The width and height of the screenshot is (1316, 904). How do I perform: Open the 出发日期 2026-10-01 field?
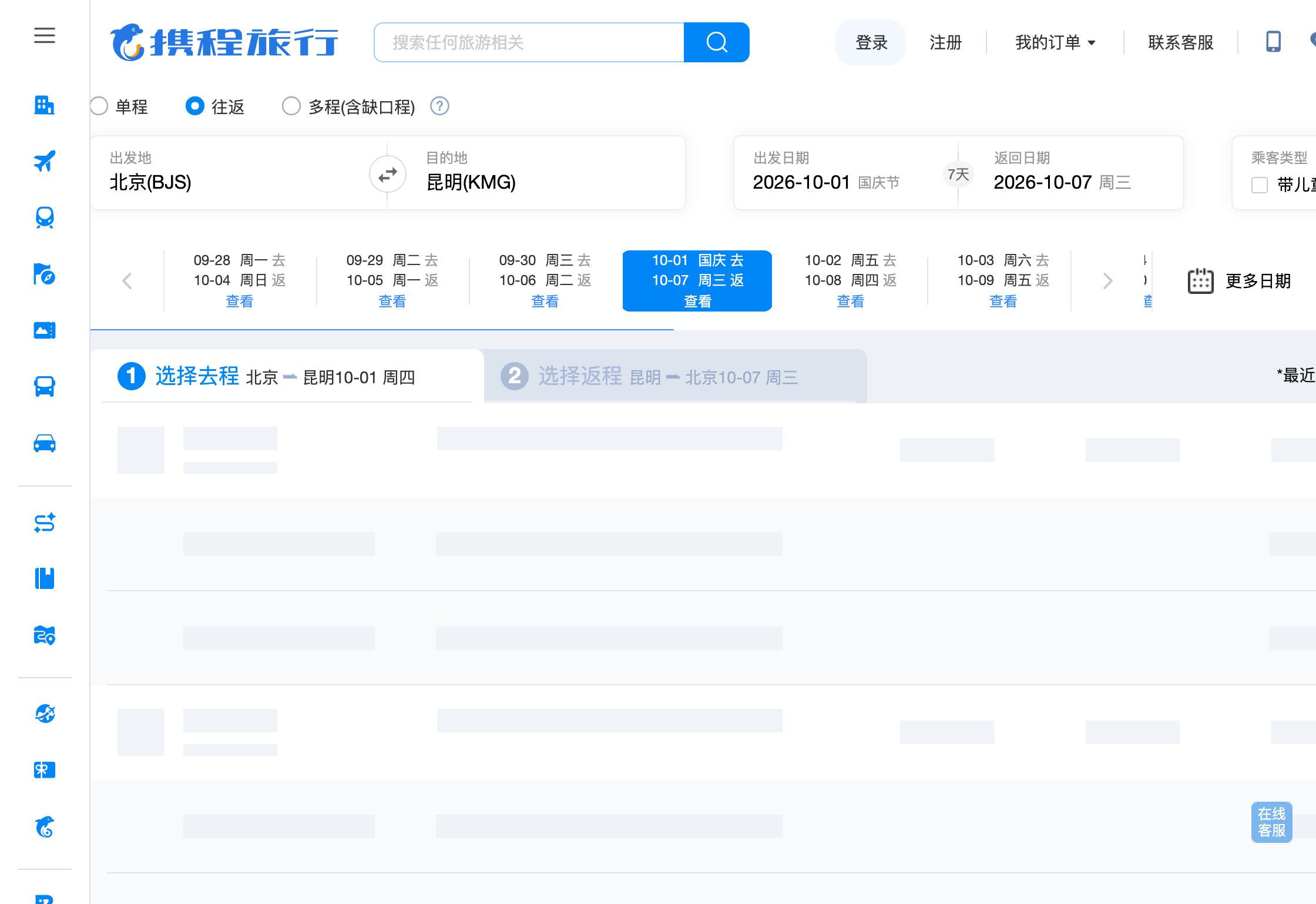(x=846, y=173)
